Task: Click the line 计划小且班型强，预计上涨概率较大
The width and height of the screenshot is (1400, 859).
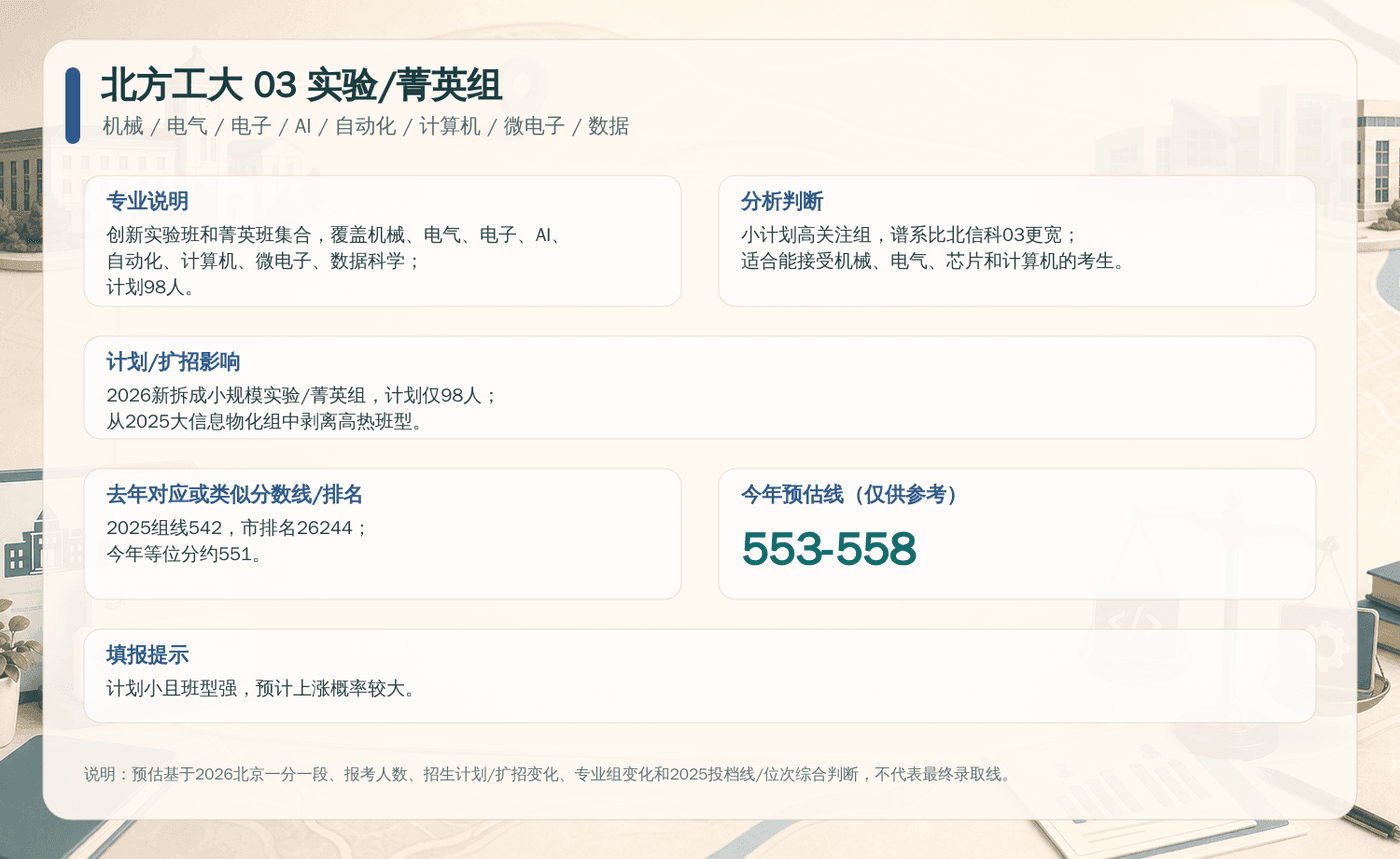Action: (x=260, y=688)
